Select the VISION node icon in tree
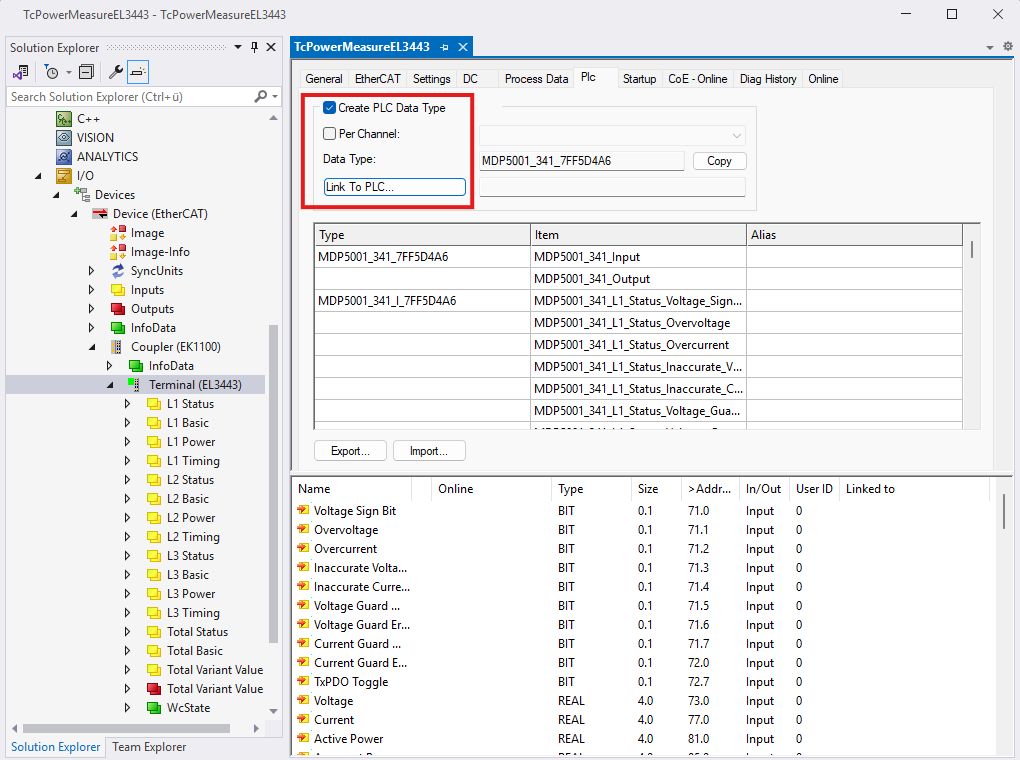 [64, 138]
